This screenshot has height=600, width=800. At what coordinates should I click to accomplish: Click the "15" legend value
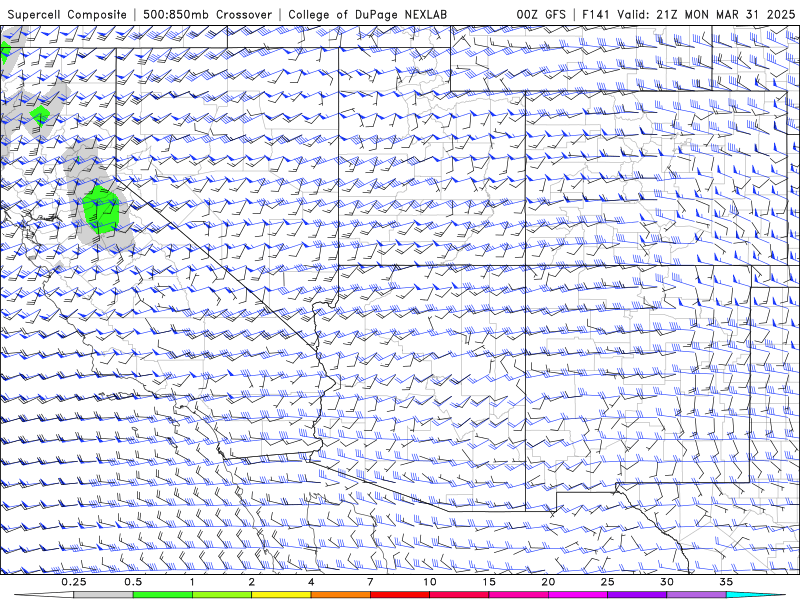point(489,582)
